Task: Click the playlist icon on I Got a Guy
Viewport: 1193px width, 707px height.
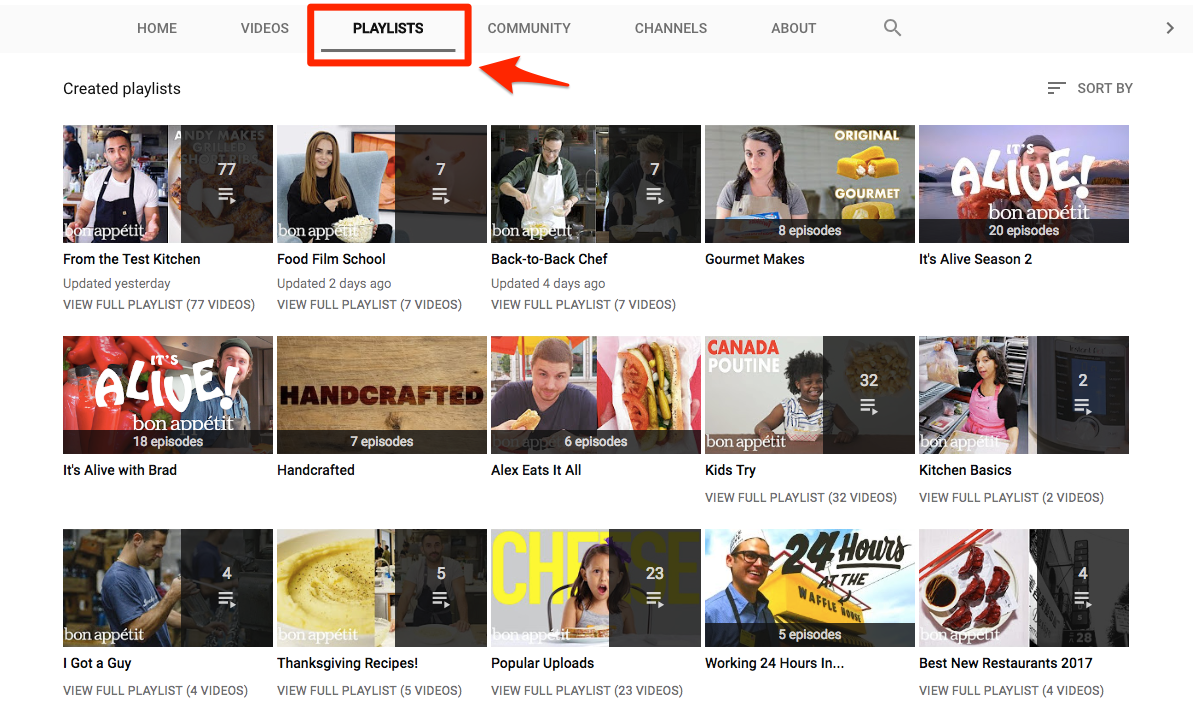Action: pos(227,600)
